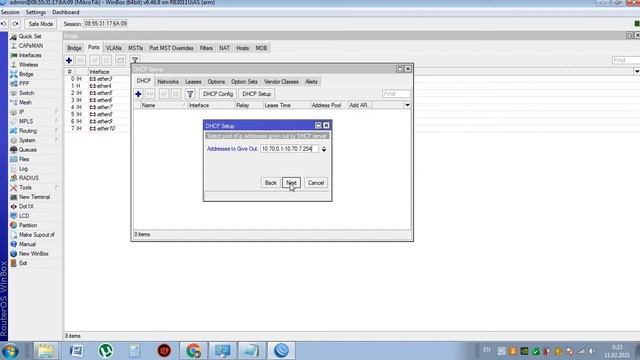Launch New WinBox from sidebar
Image resolution: width=640 pixels, height=360 pixels.
click(33, 253)
